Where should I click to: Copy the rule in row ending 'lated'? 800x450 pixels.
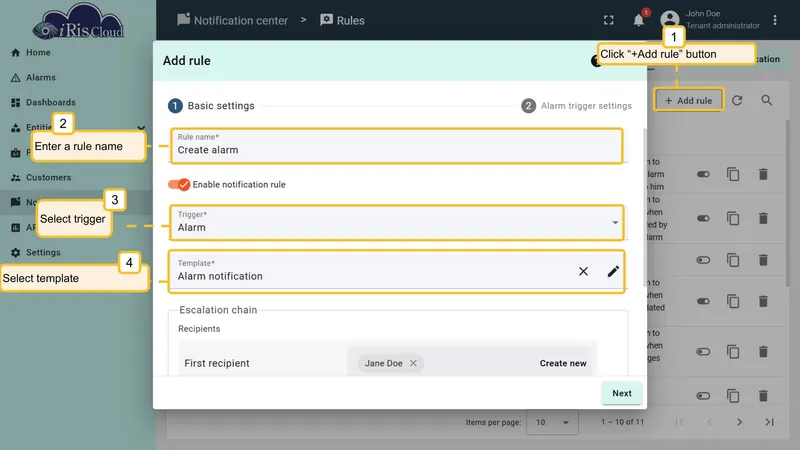tap(733, 302)
